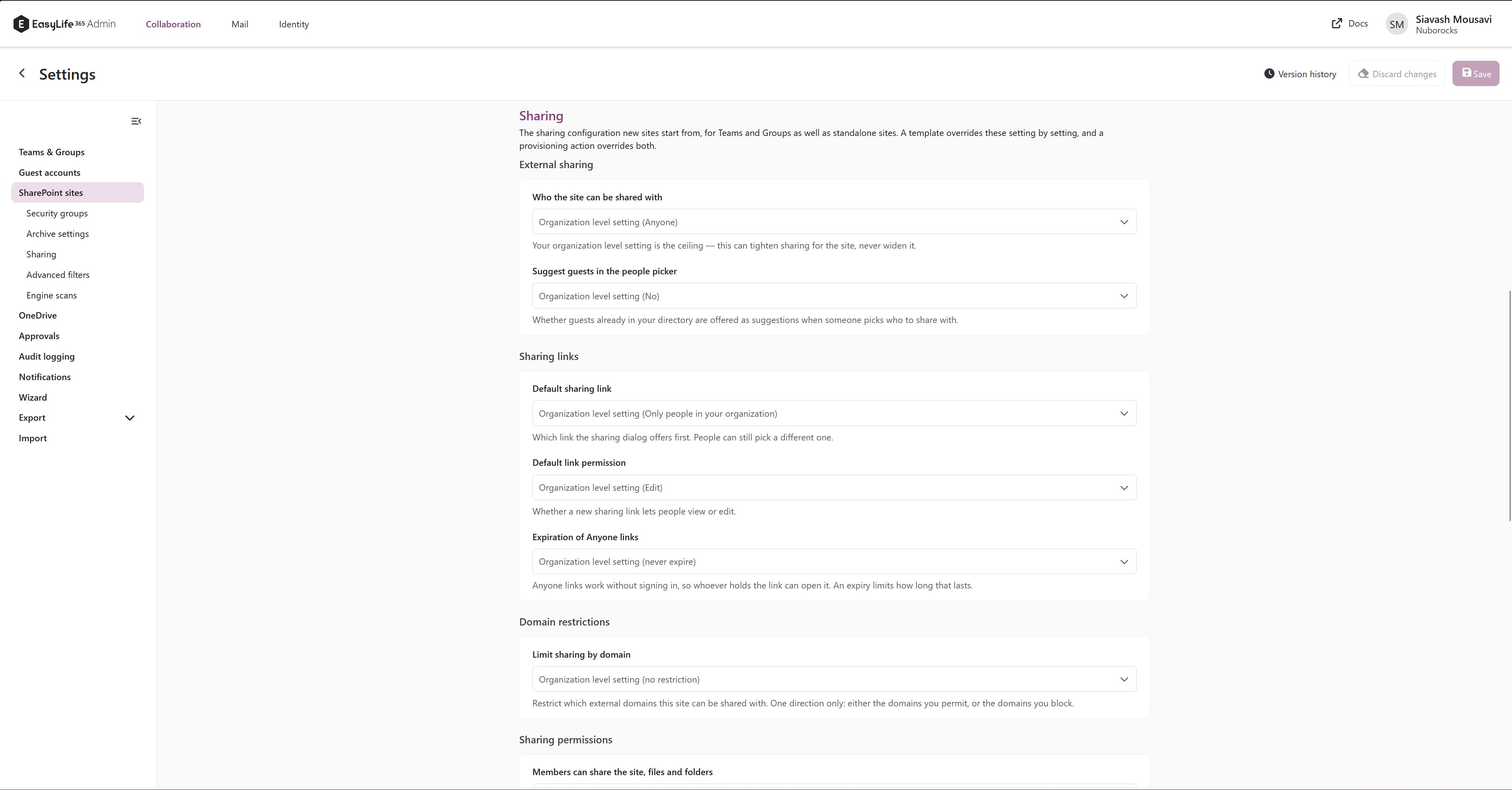Click the Discard changes button
The image size is (1512, 790).
1397,73
